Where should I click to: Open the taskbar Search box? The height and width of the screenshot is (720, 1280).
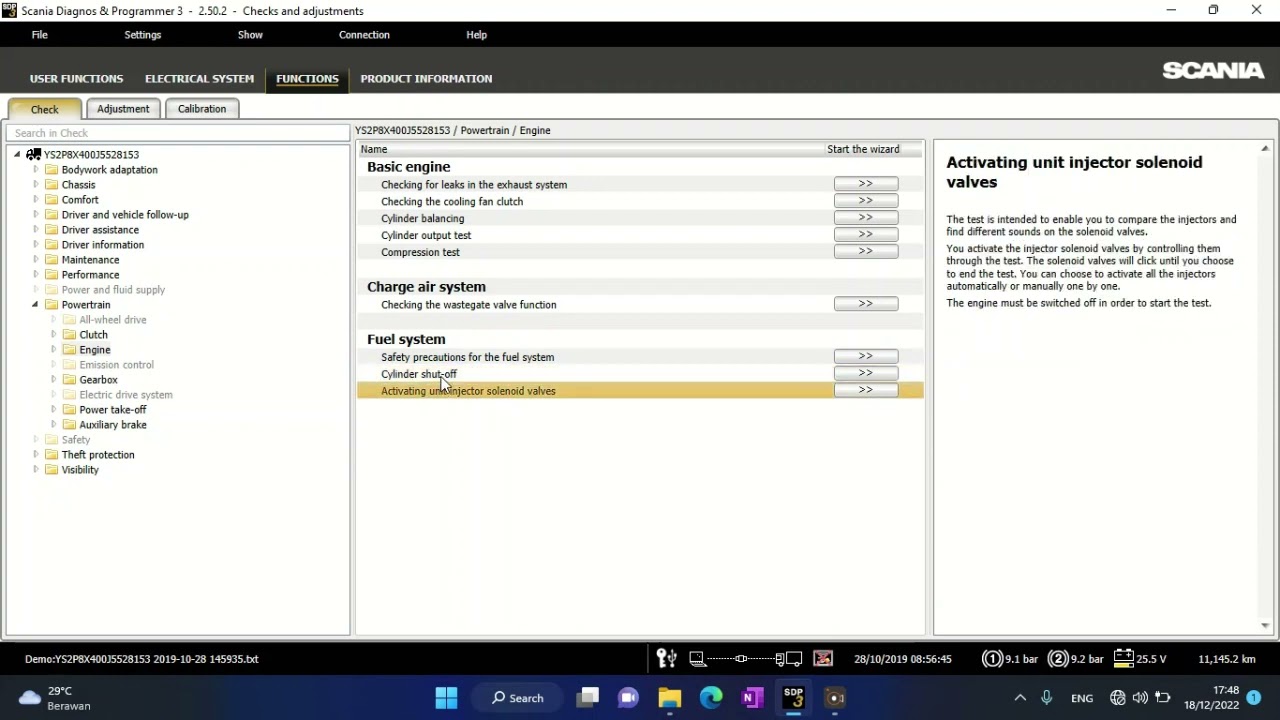pos(518,698)
